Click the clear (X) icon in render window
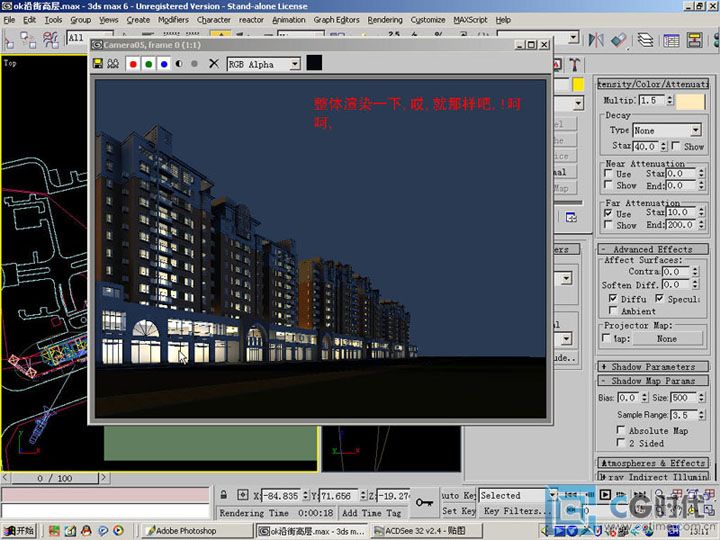Image resolution: width=720 pixels, height=540 pixels. click(213, 63)
